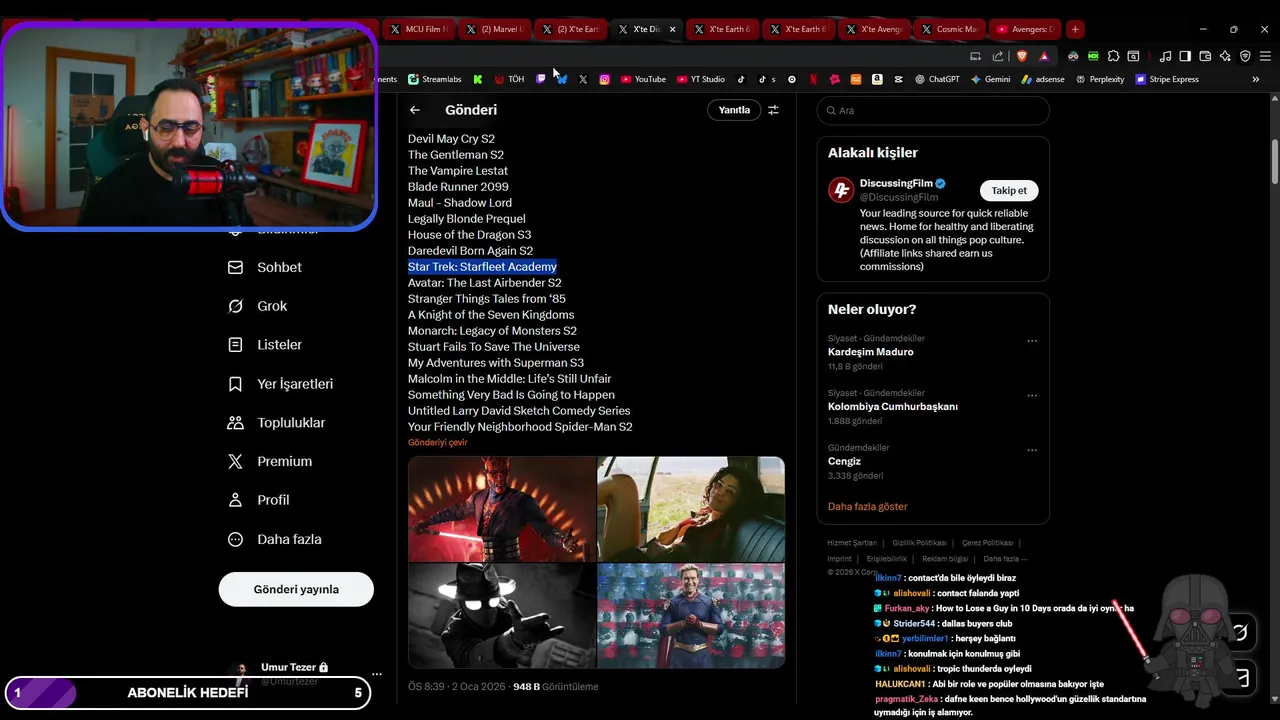
Task: Open the Streamlabs bookmark
Action: (434, 79)
